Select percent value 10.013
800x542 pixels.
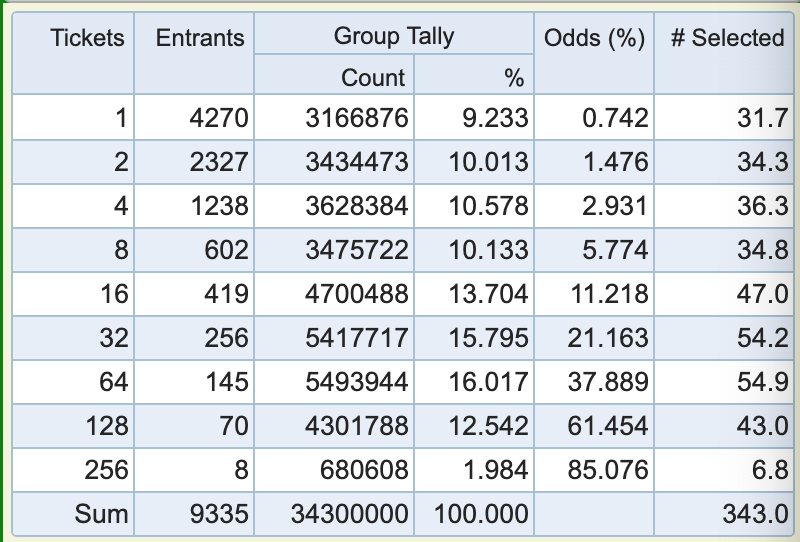tap(488, 162)
